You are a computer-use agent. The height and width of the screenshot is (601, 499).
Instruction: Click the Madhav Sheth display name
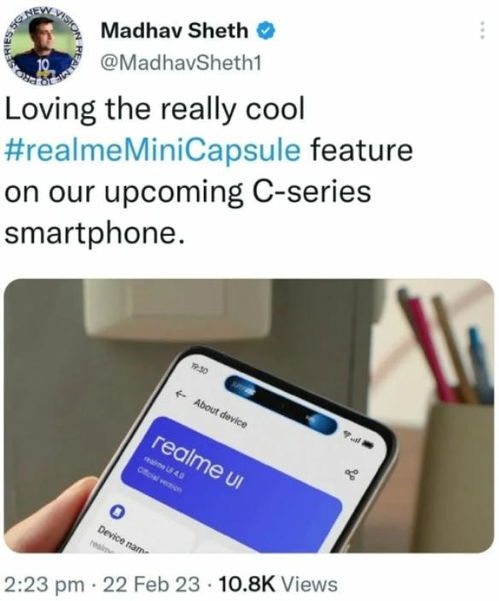pos(174,31)
